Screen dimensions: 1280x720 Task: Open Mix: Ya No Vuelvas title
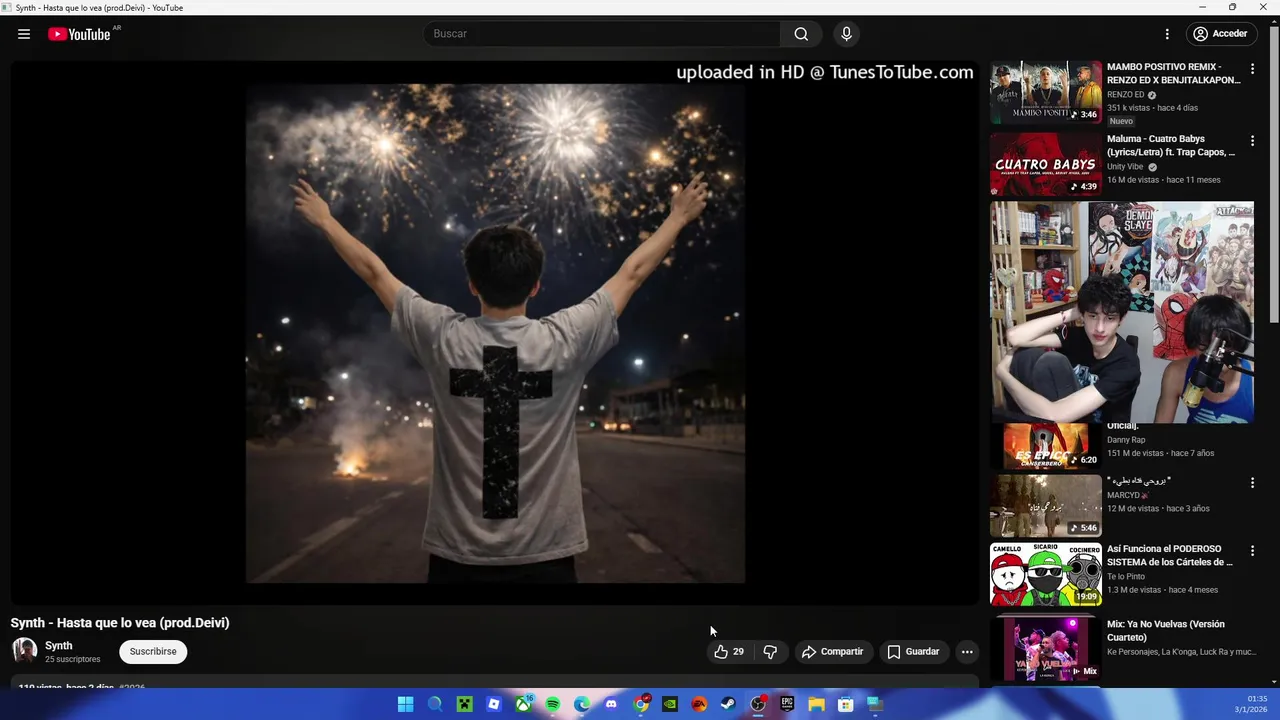[x=1166, y=631]
